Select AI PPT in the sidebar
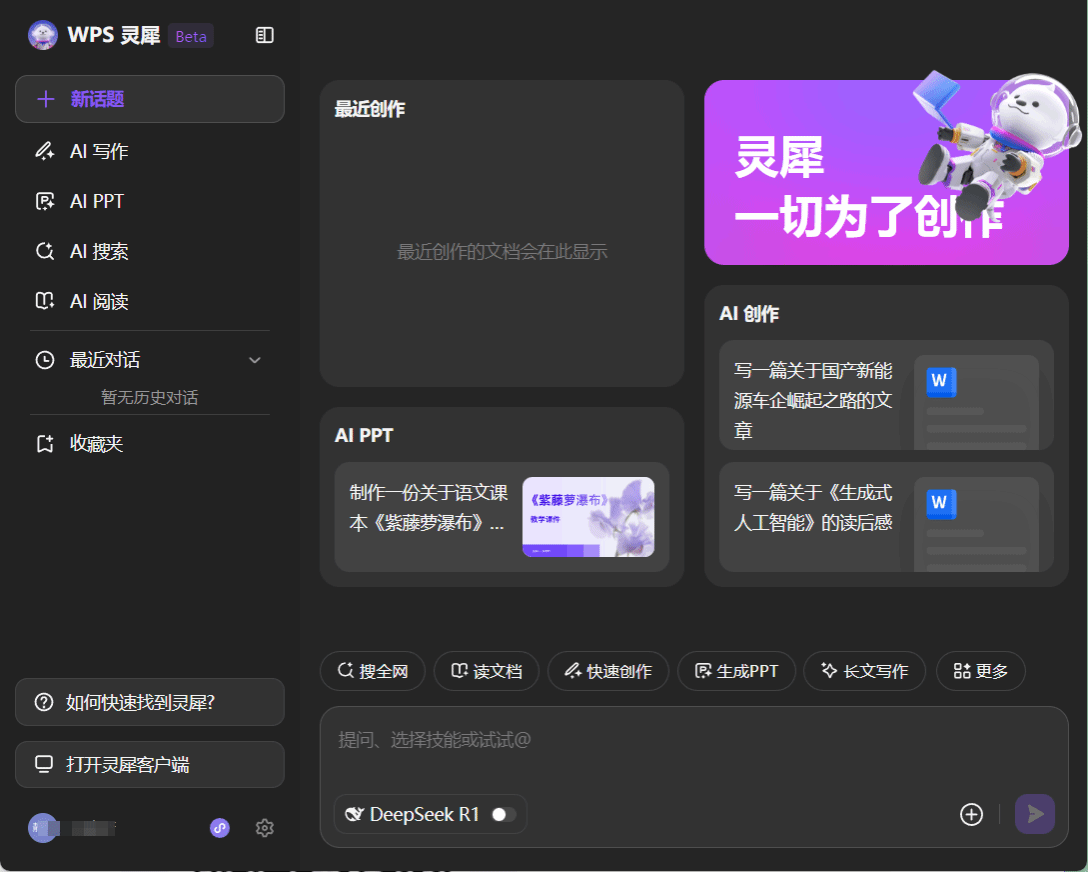 tap(97, 202)
